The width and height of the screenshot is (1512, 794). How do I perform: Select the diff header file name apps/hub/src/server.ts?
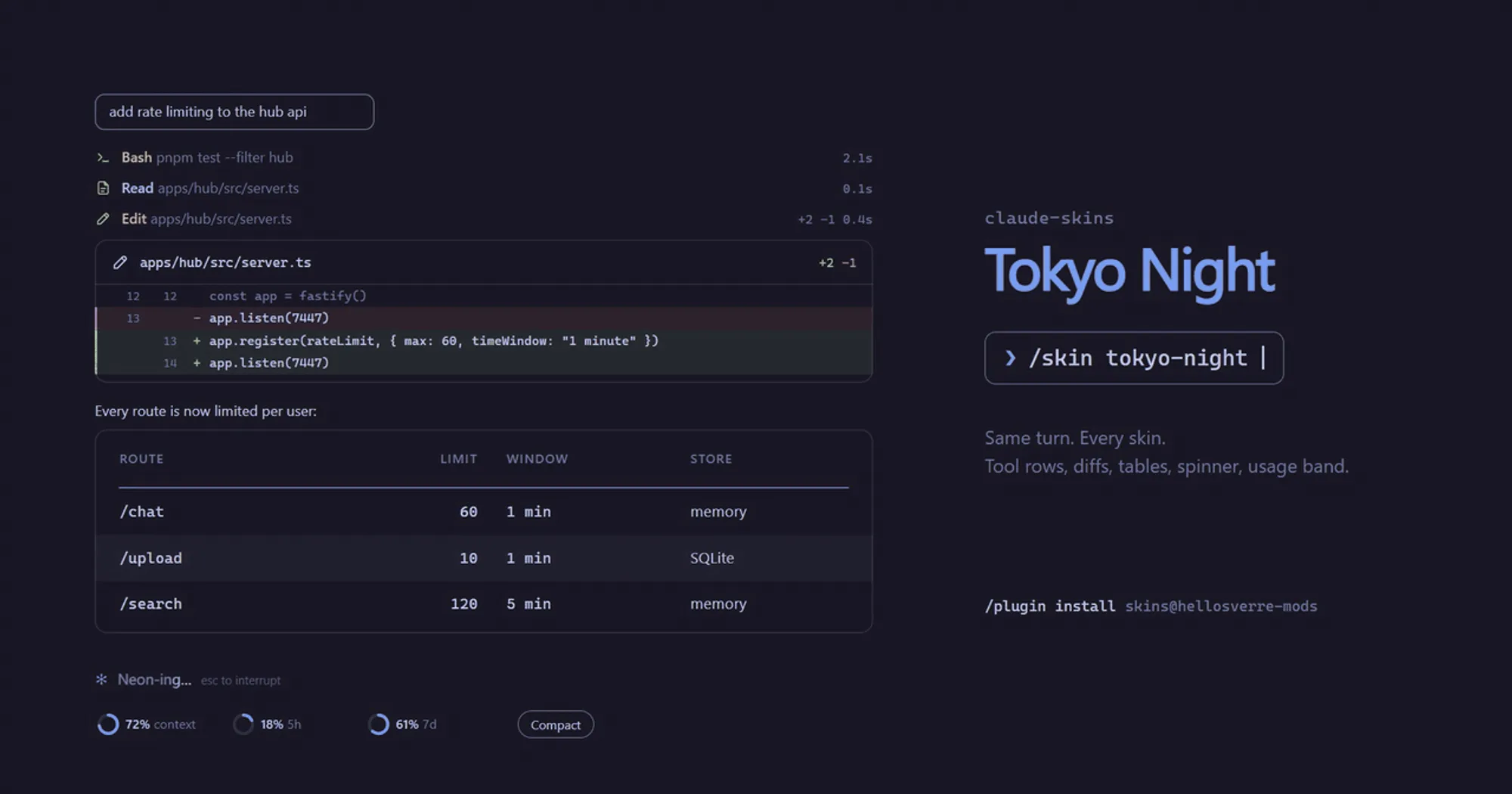pos(225,262)
